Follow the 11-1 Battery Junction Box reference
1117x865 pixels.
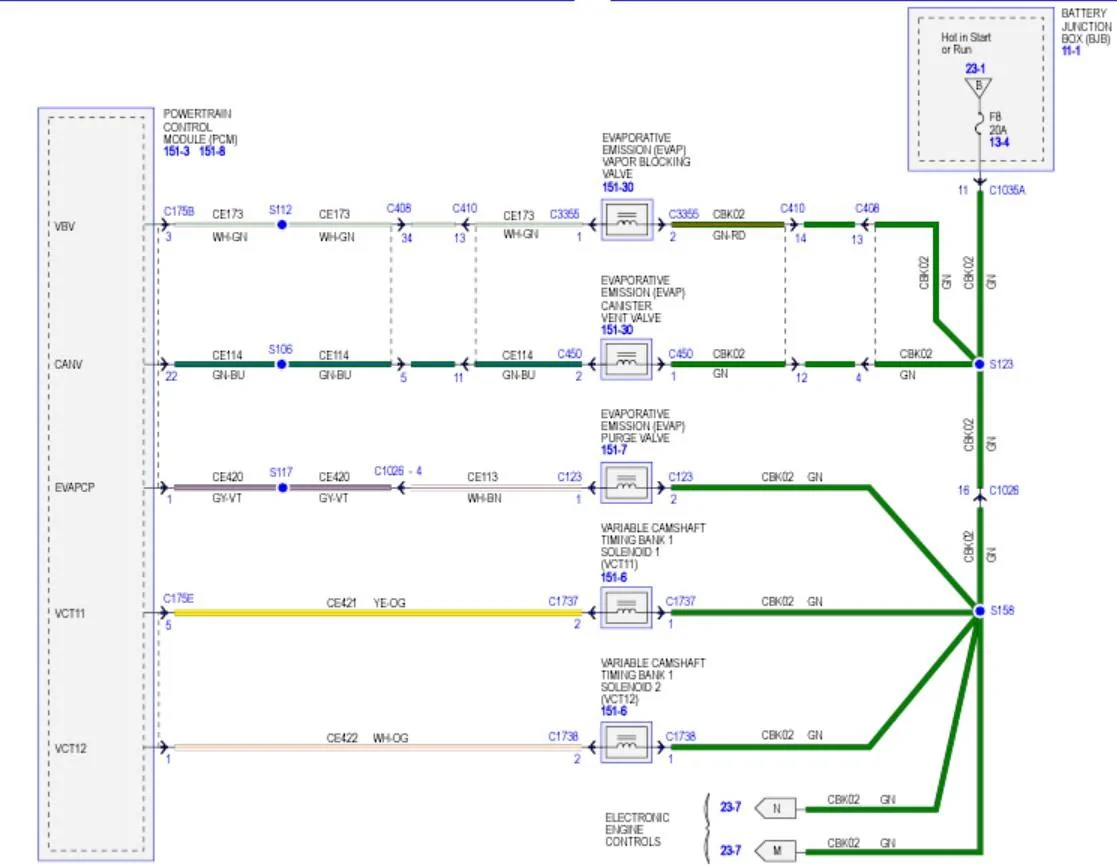1071,51
